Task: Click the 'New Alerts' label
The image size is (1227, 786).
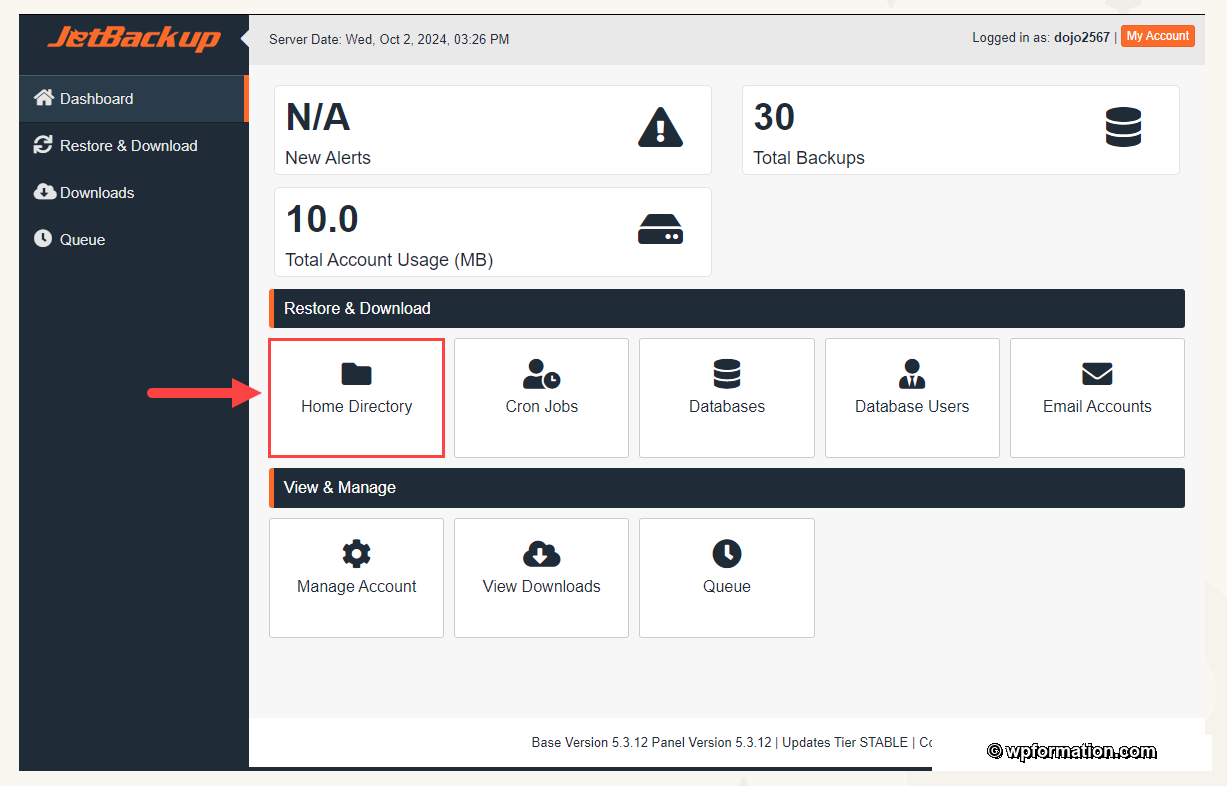Action: [x=328, y=158]
